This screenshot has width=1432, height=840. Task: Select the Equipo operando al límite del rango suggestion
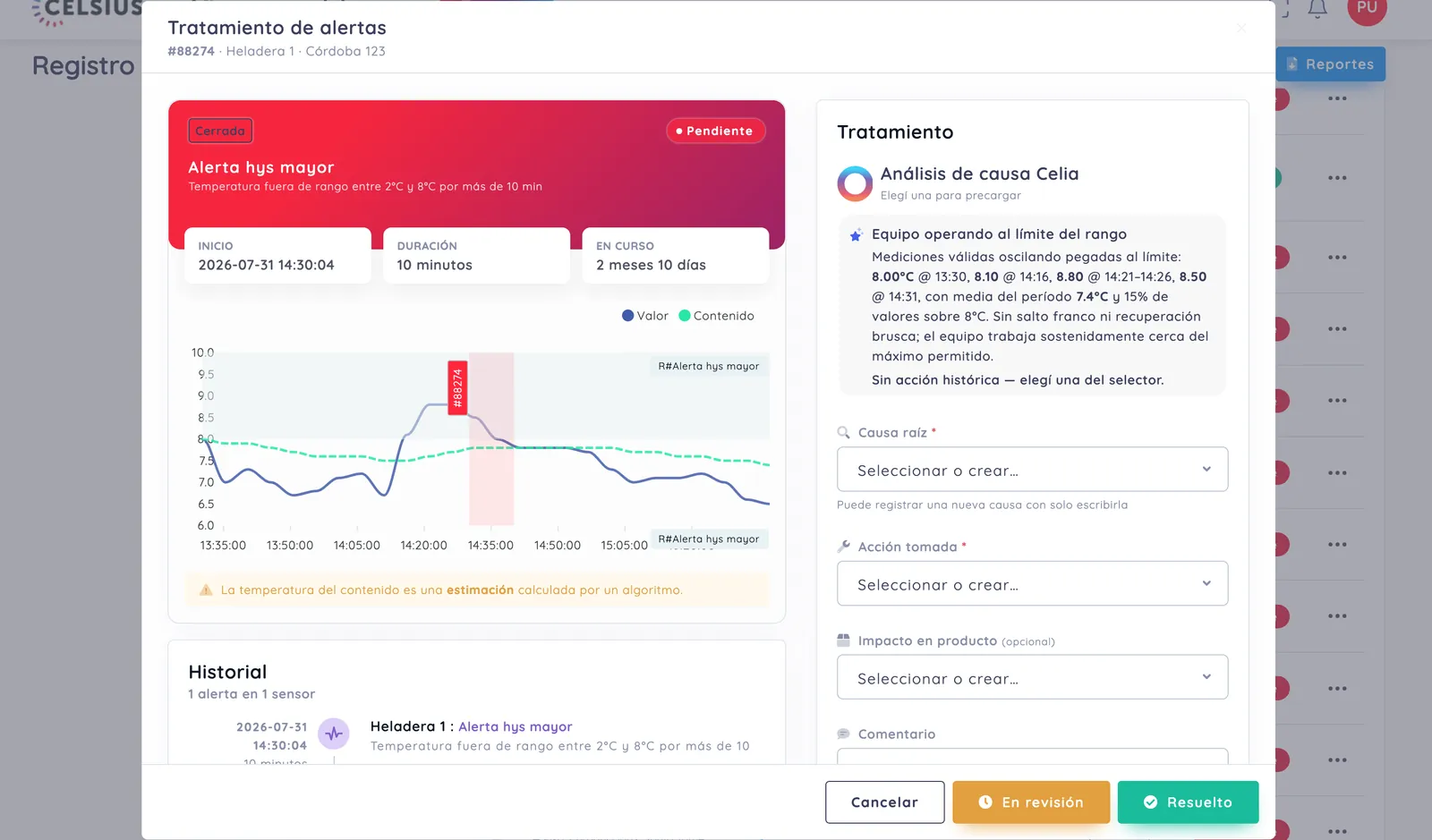tap(1032, 306)
